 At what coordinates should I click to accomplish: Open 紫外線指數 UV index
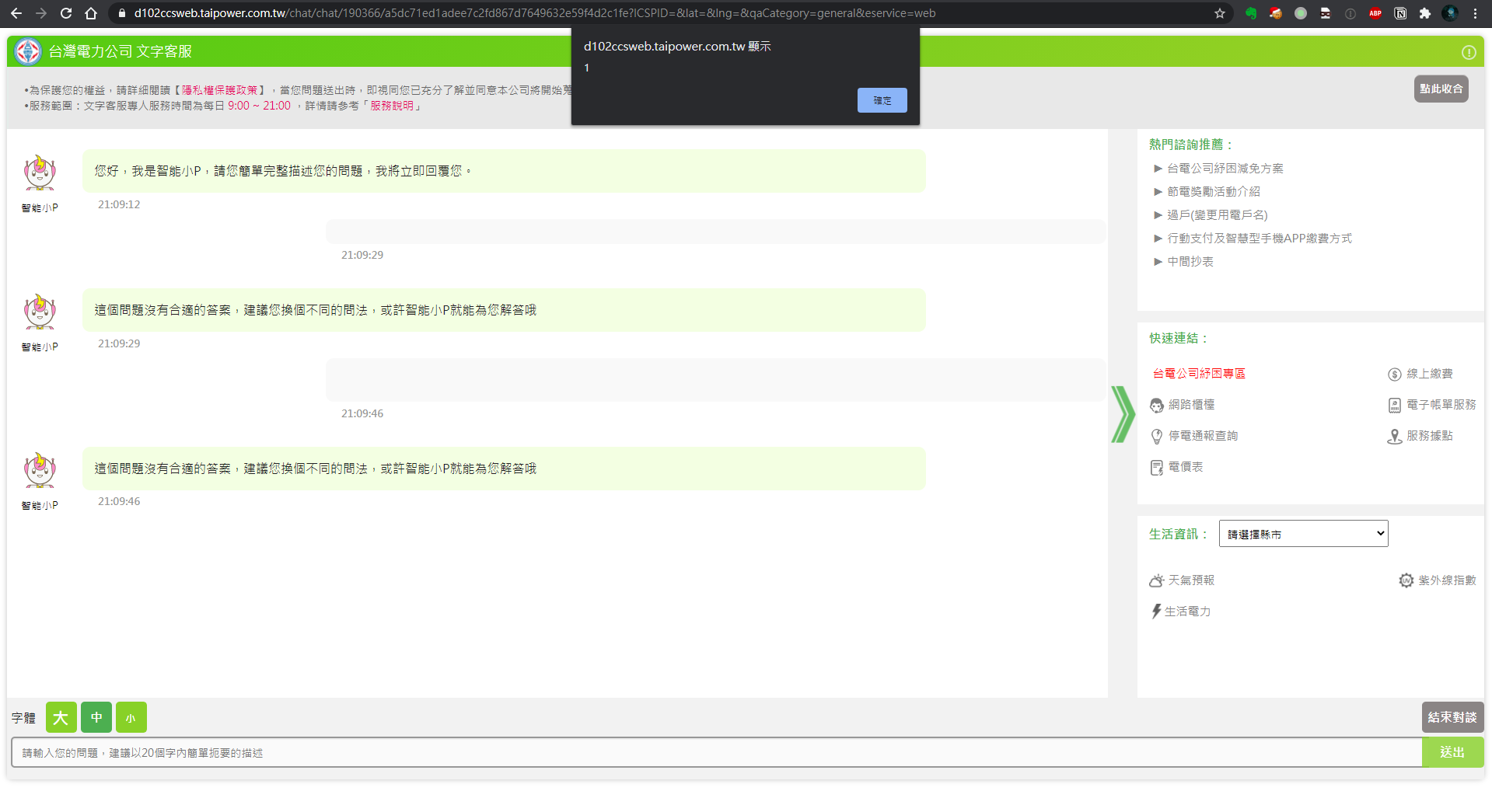(x=1437, y=580)
